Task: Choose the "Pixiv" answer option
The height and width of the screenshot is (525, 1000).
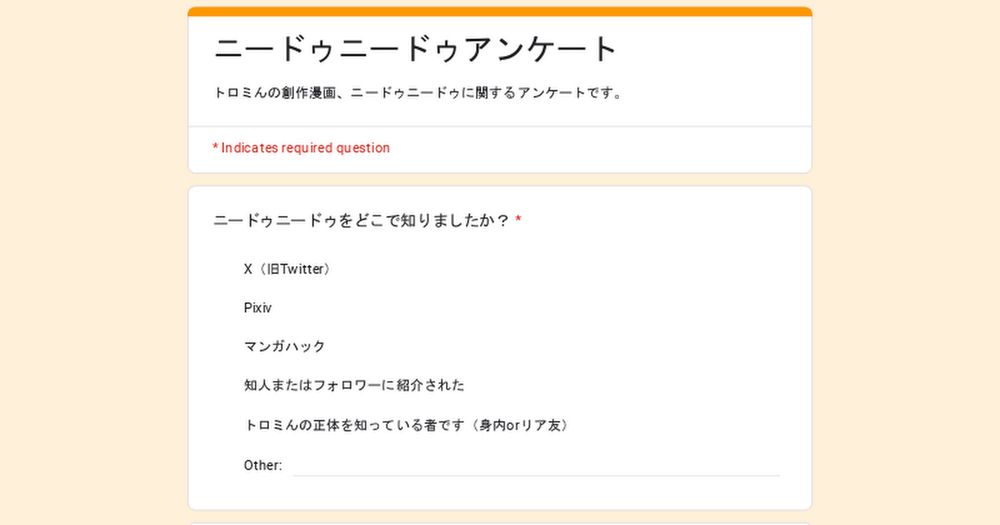Action: [258, 308]
